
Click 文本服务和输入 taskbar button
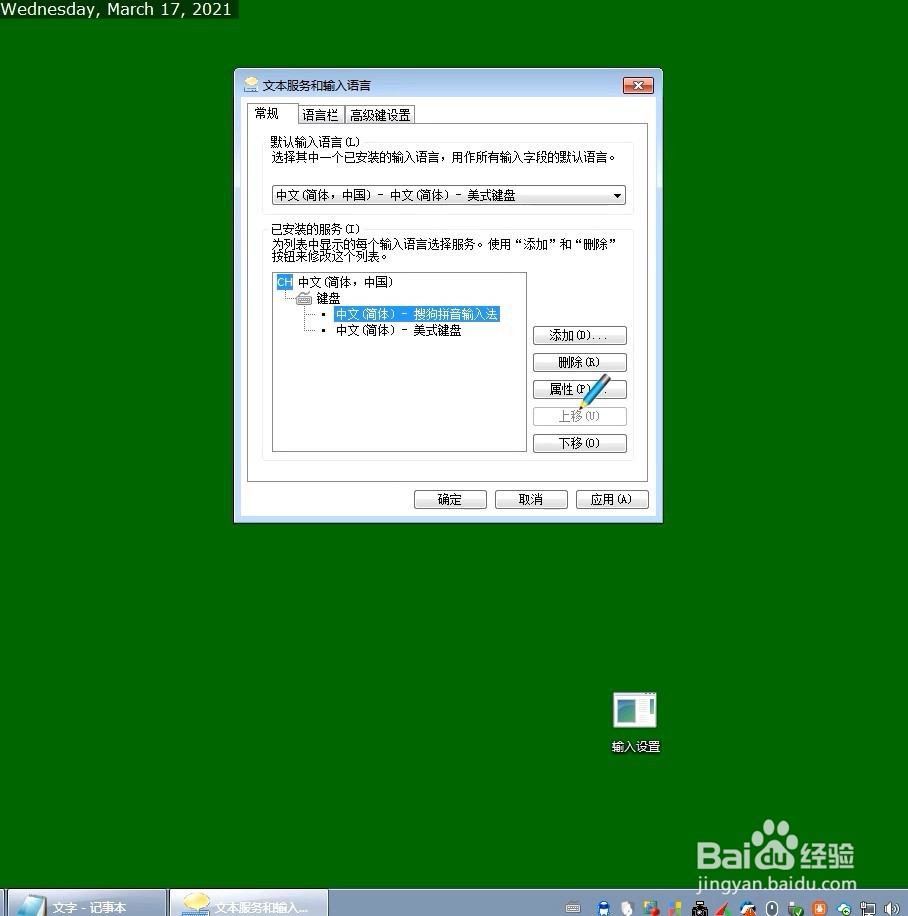[249, 904]
